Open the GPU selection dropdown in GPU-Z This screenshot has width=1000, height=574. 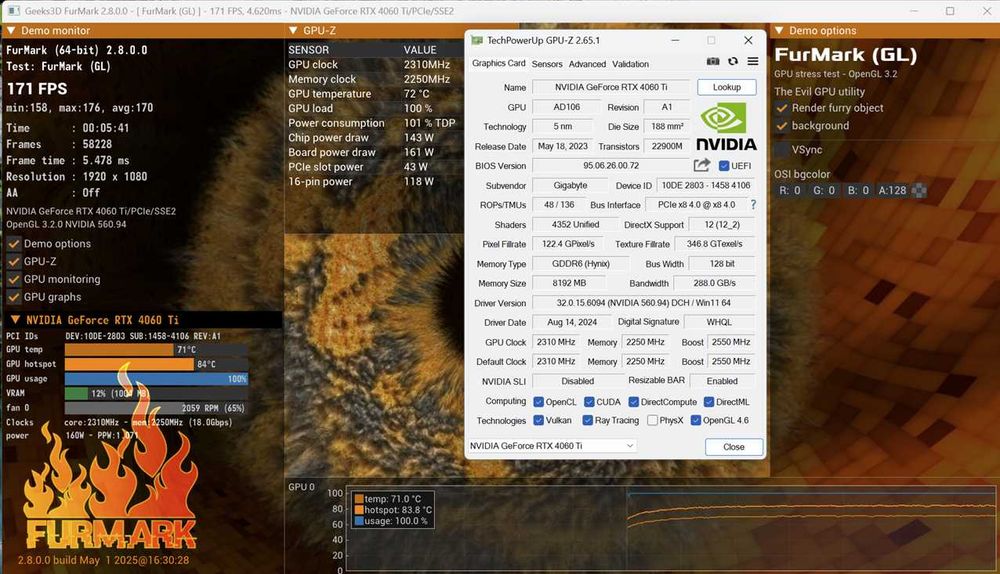pos(552,446)
